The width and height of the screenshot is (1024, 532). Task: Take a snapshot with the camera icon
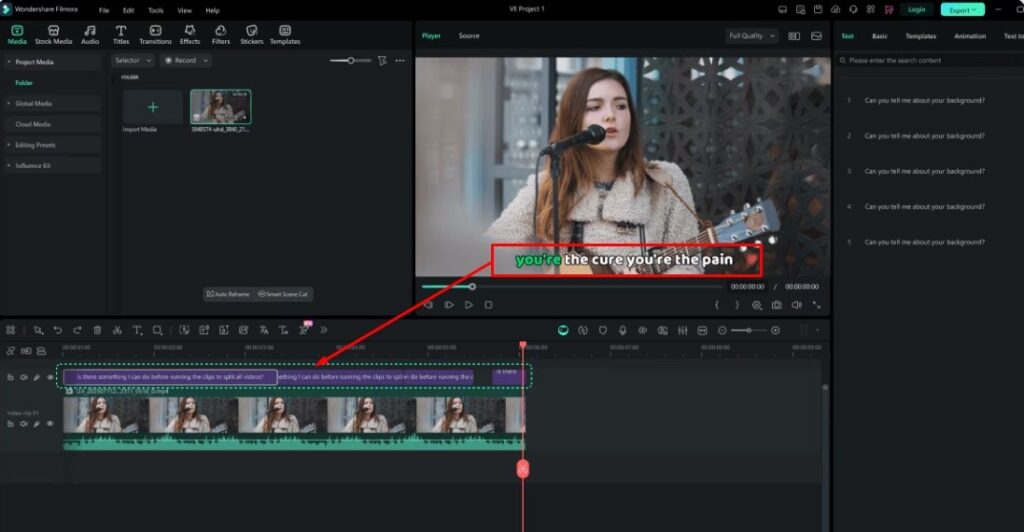pos(776,305)
